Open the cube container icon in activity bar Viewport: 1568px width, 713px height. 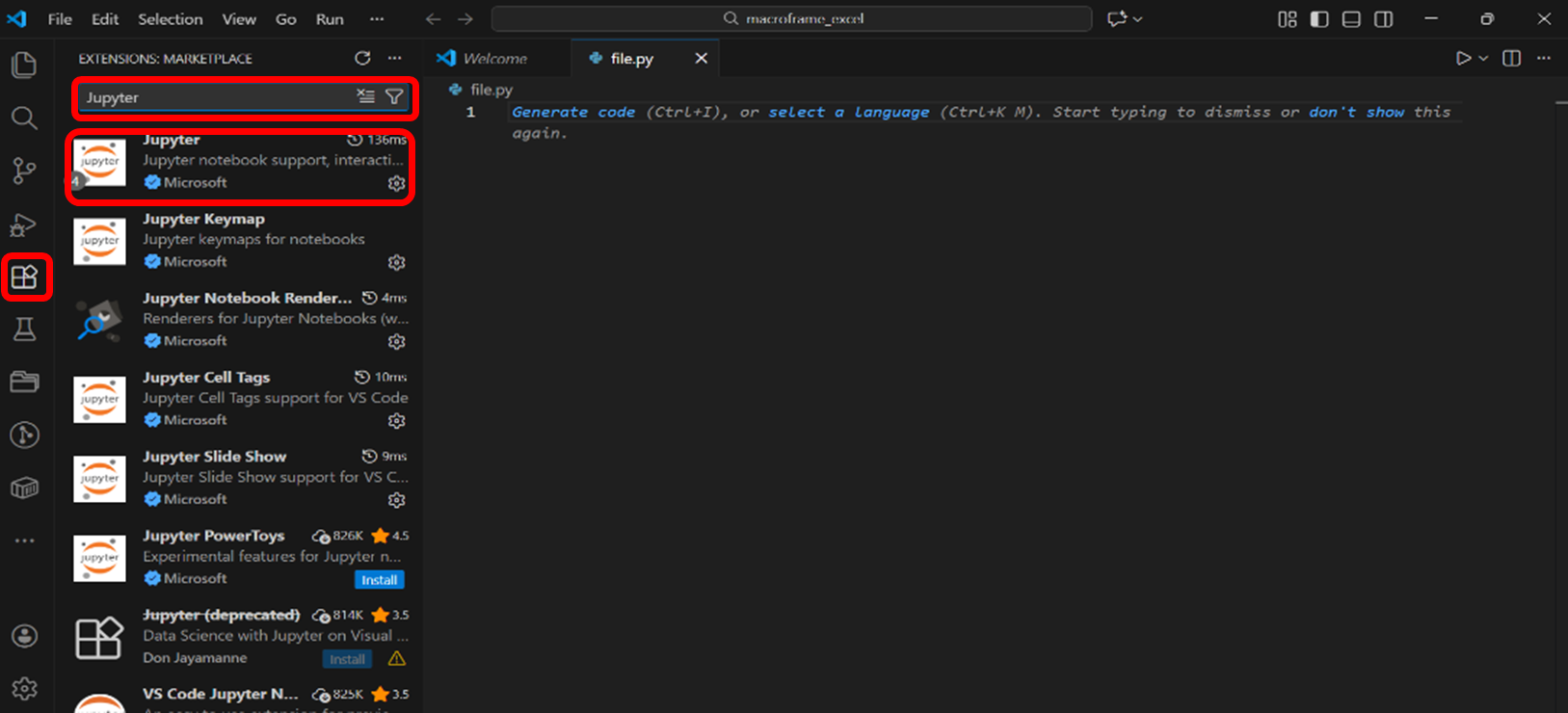(x=24, y=488)
